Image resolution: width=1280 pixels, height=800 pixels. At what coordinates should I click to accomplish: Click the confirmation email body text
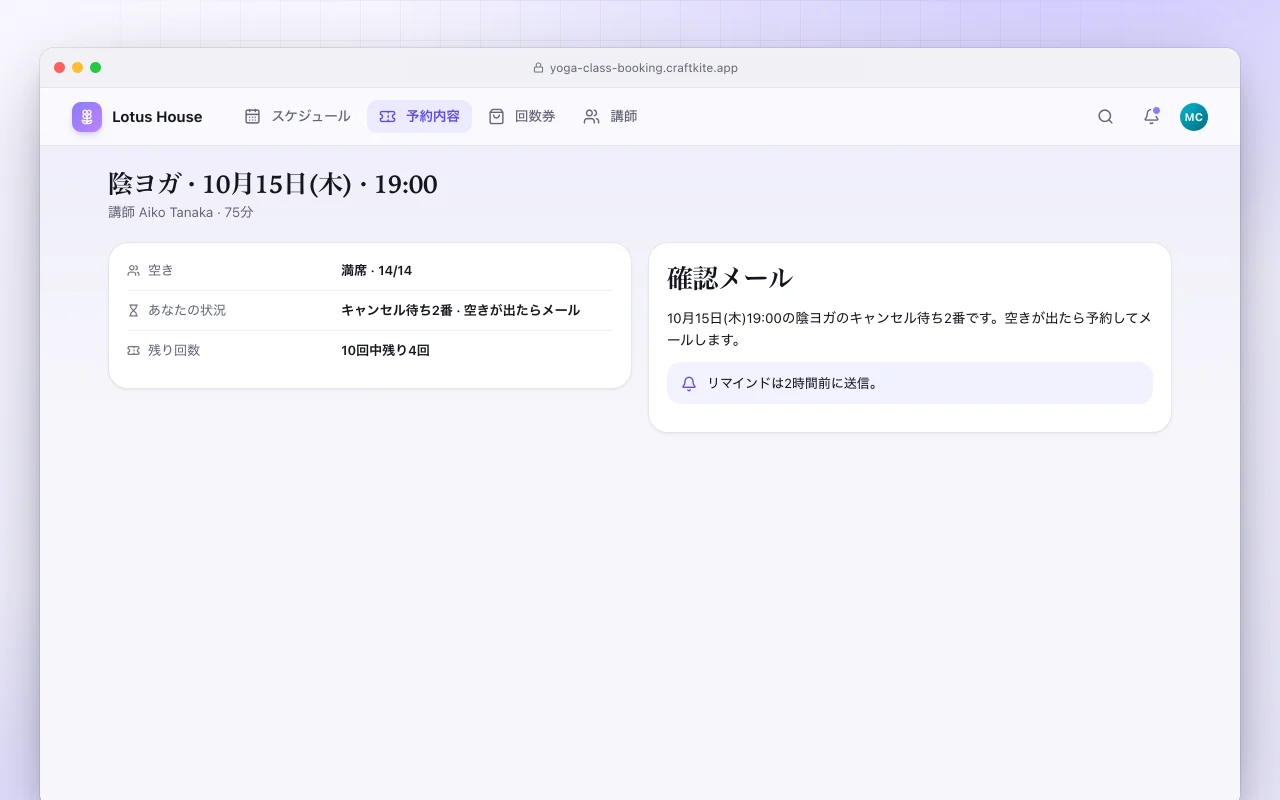(x=909, y=329)
